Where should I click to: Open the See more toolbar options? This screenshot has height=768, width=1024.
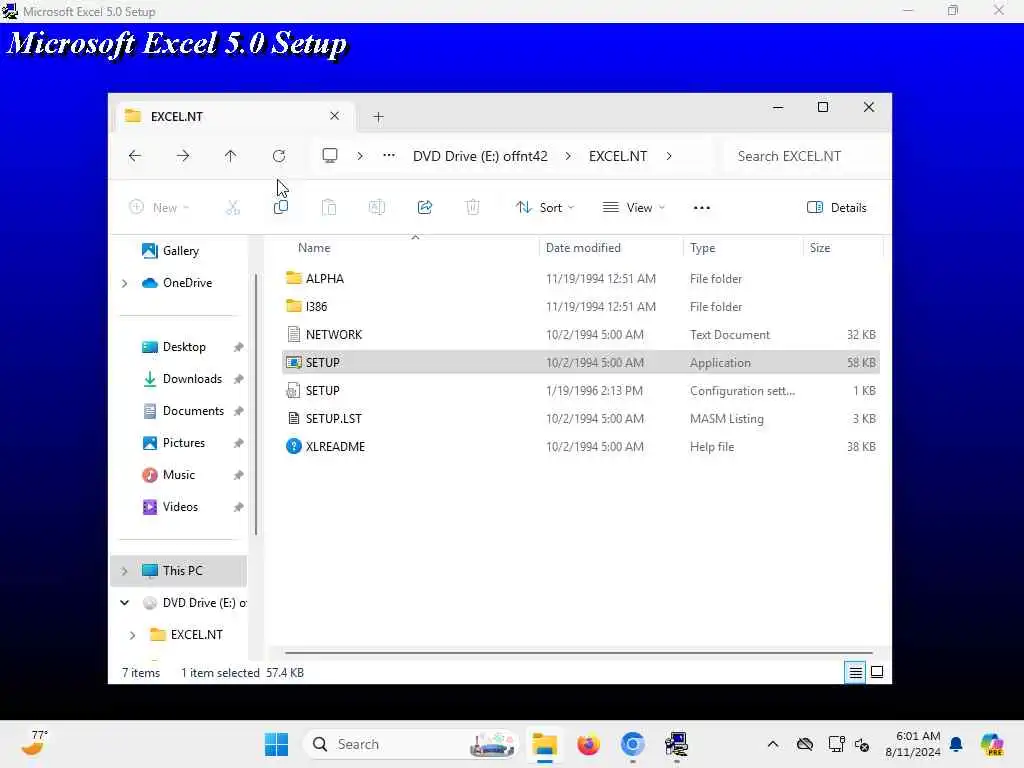[701, 208]
